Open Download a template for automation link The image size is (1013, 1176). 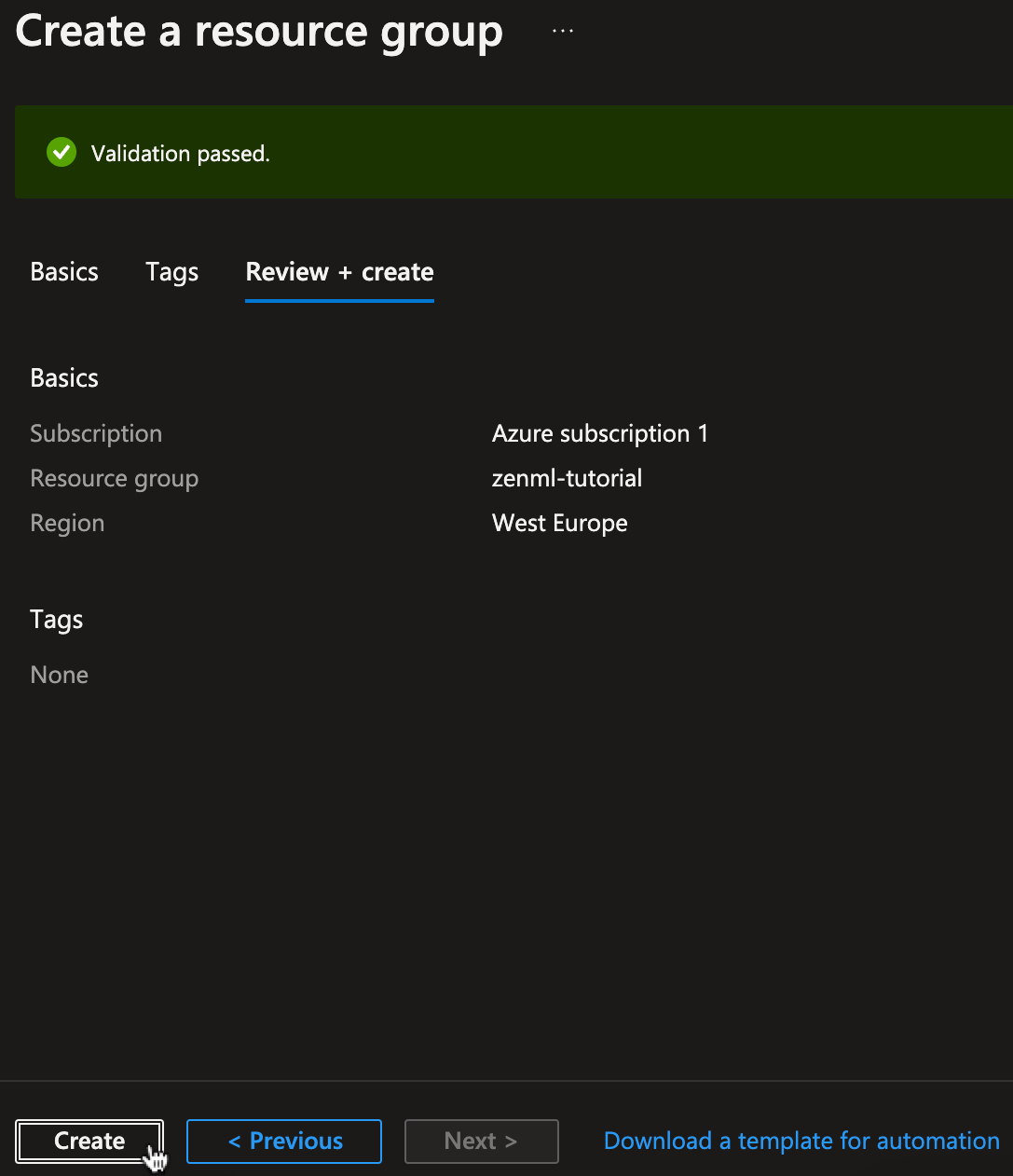tap(801, 1142)
